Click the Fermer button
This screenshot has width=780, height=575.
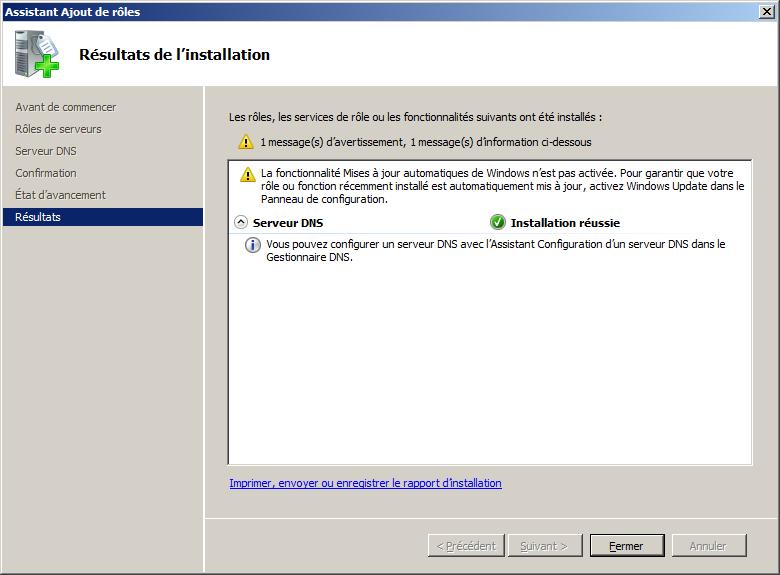[627, 546]
